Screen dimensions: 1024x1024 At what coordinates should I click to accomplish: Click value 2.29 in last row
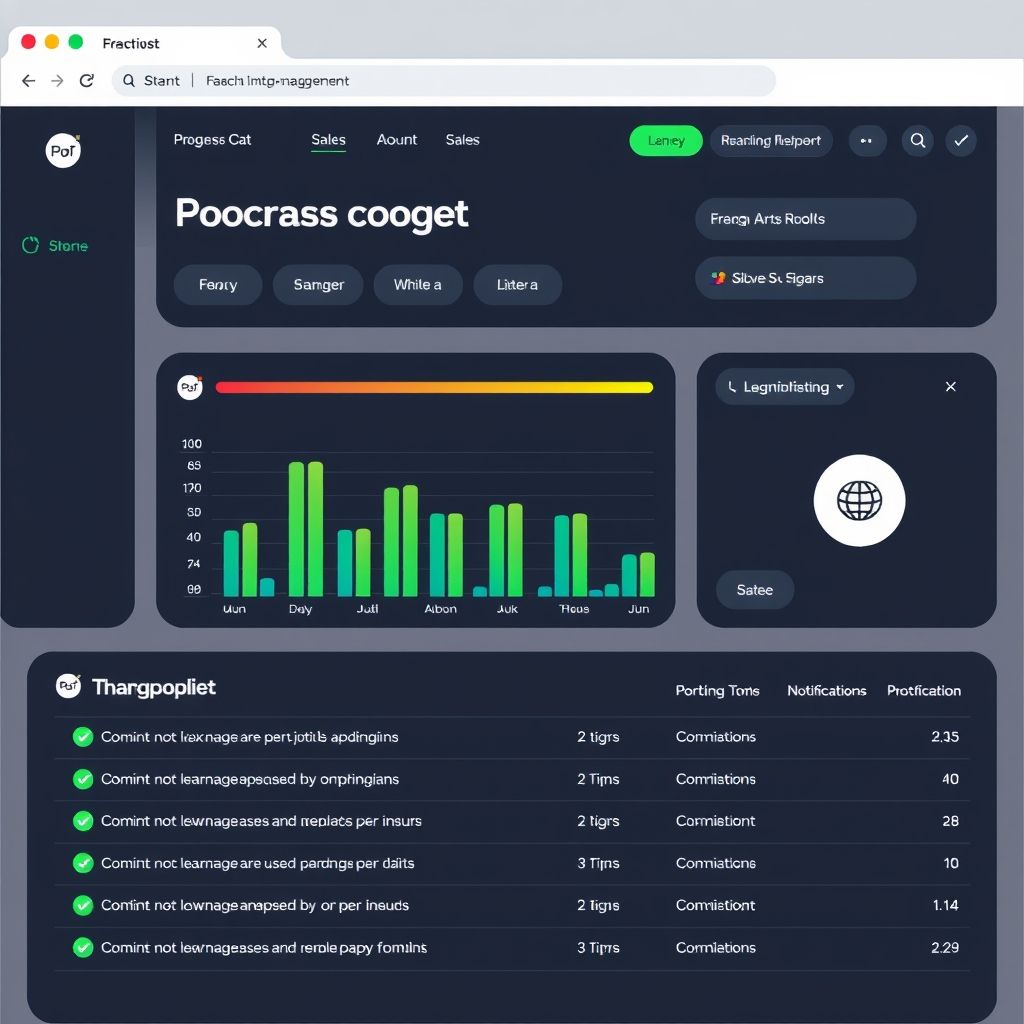[x=945, y=947]
